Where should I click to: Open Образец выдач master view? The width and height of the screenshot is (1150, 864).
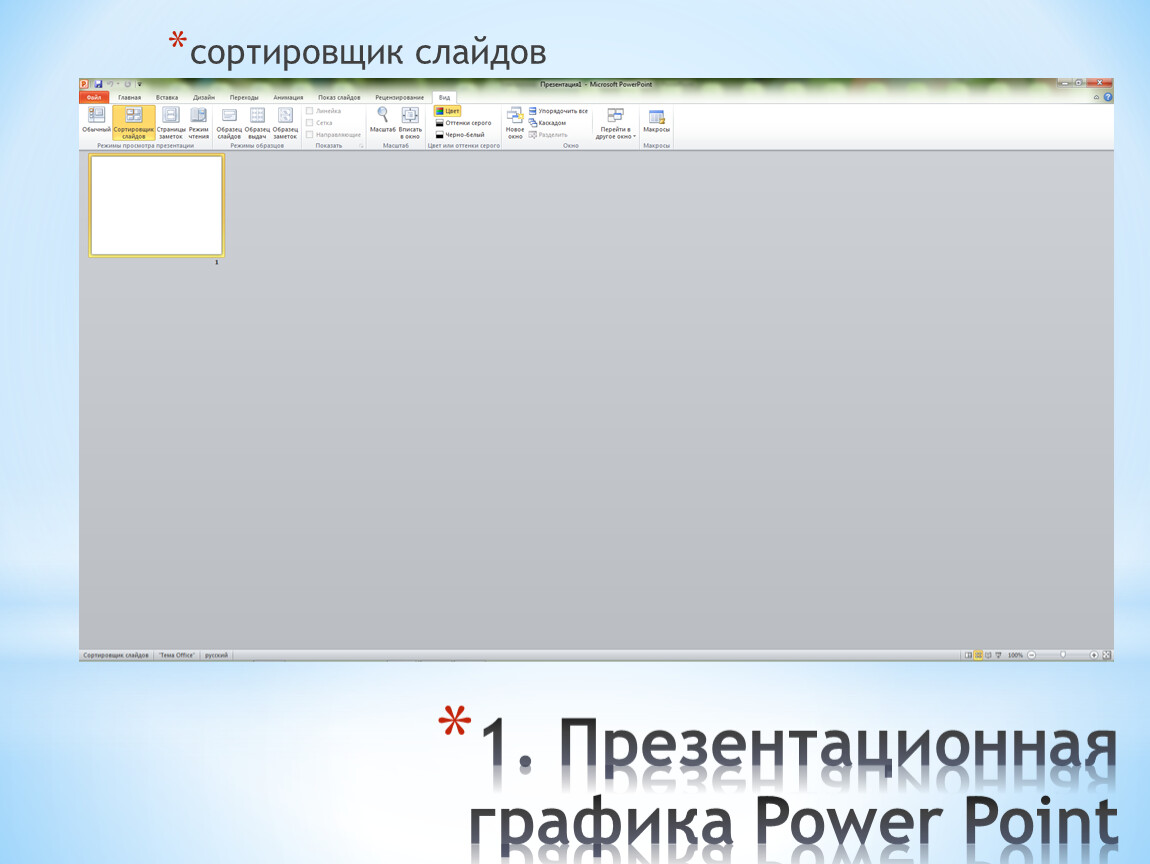coord(257,122)
